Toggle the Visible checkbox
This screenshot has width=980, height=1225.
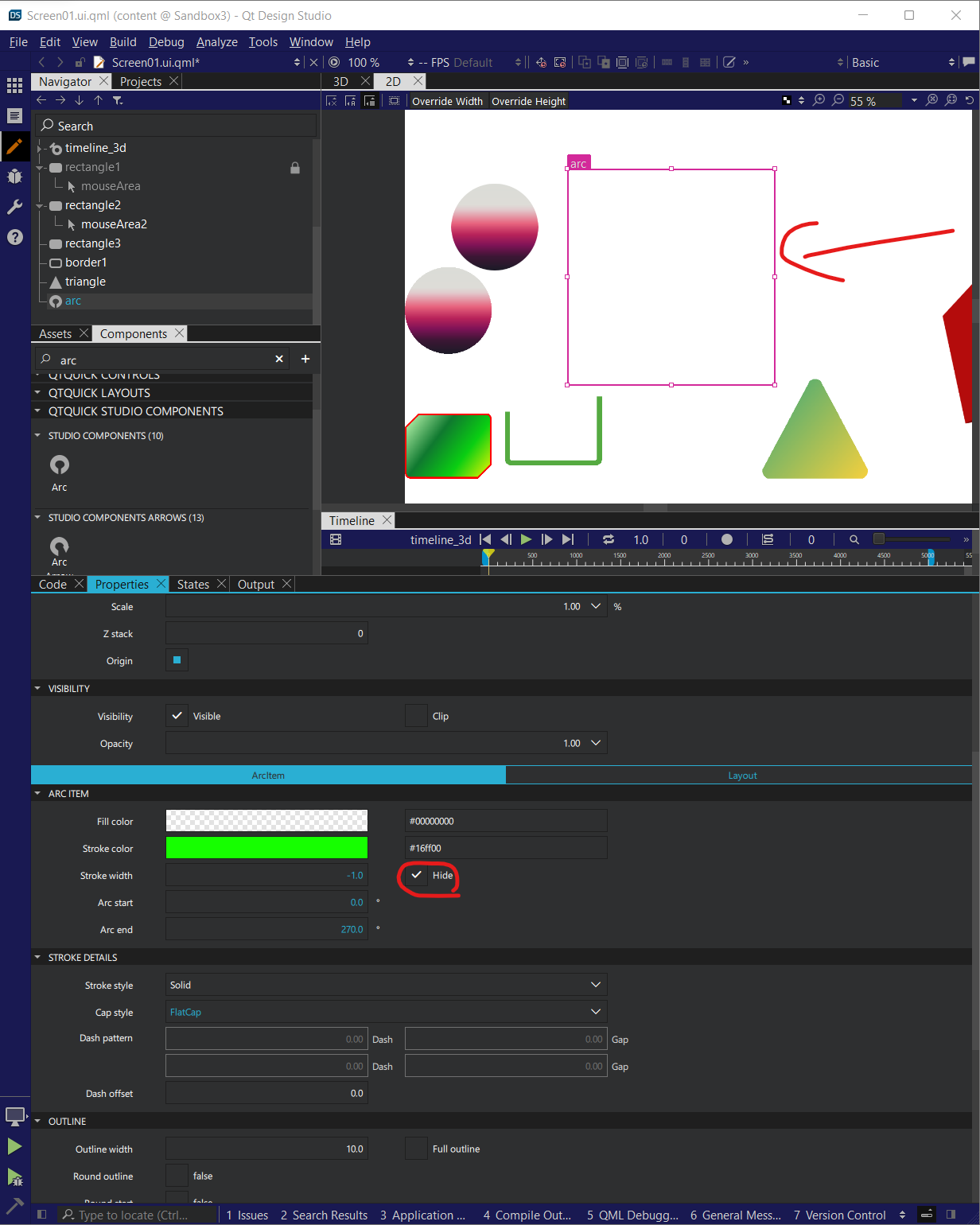177,716
